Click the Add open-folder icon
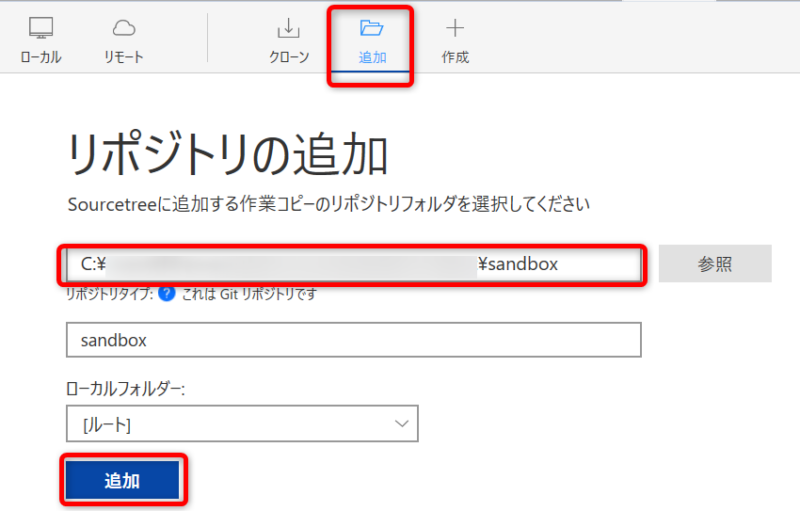 coord(372,28)
